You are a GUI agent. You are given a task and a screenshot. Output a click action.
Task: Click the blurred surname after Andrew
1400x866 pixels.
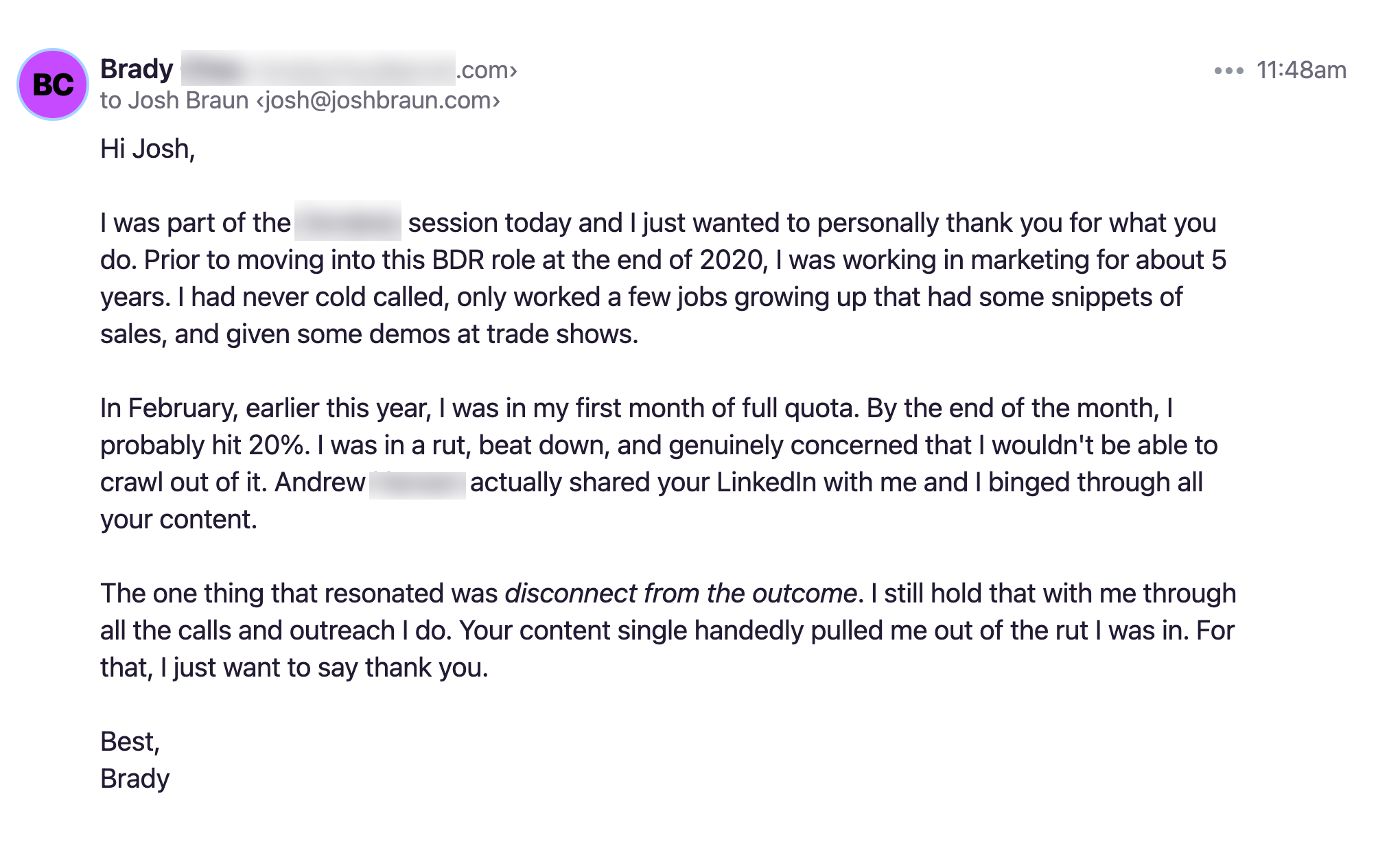coord(417,483)
